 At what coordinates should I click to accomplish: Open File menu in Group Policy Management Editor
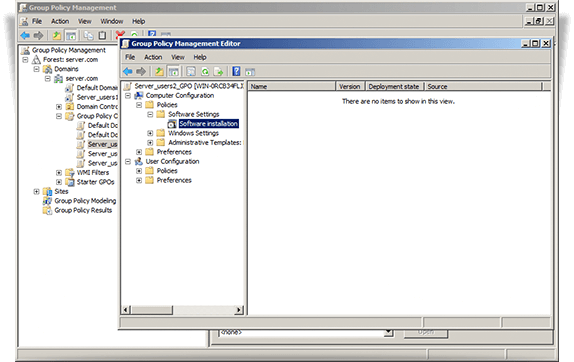tap(130, 57)
